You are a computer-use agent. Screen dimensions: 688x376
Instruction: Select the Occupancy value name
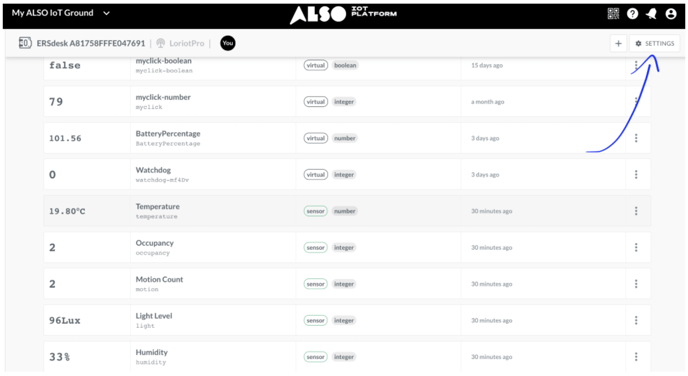point(154,243)
